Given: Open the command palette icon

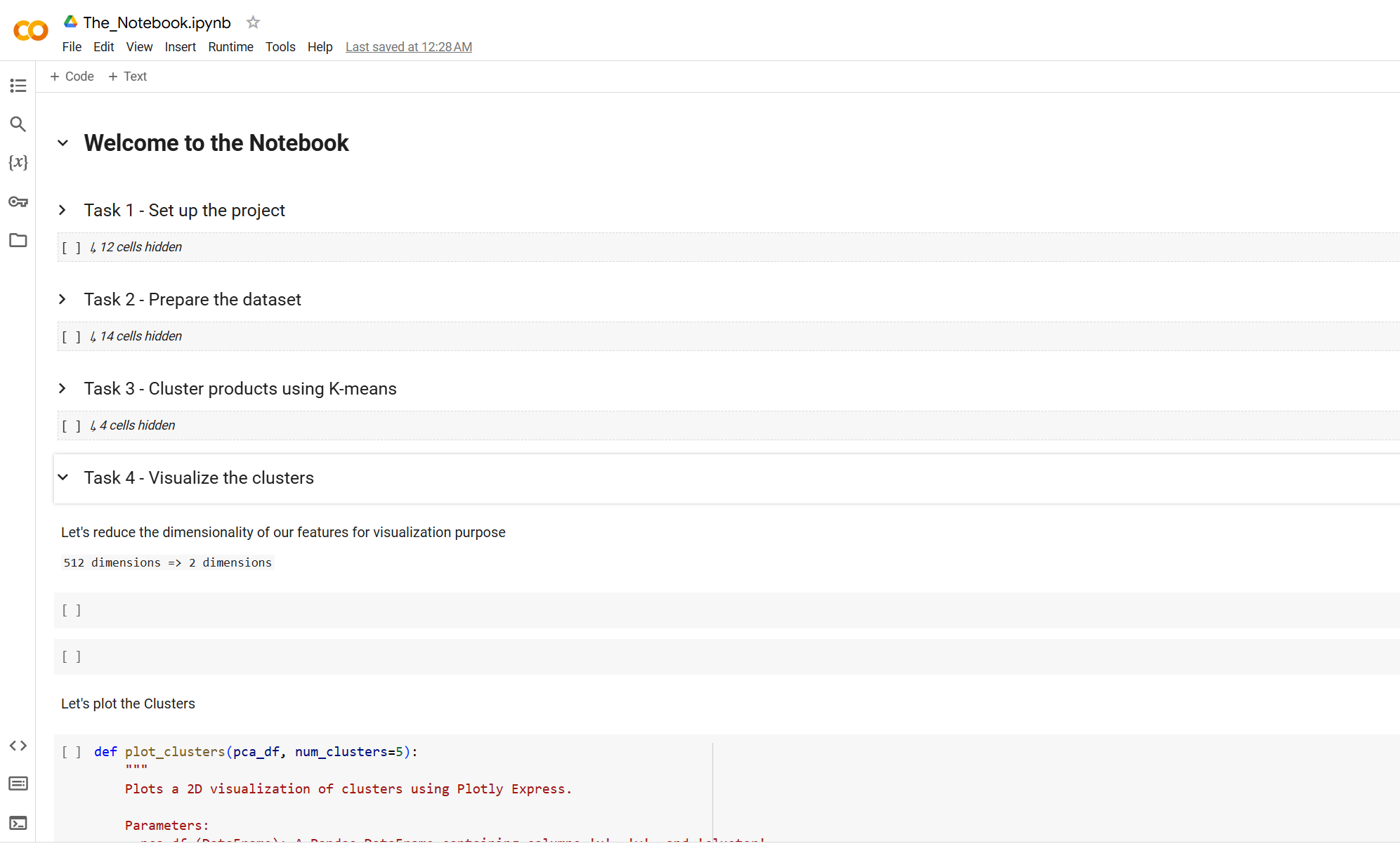Looking at the screenshot, I should [18, 784].
